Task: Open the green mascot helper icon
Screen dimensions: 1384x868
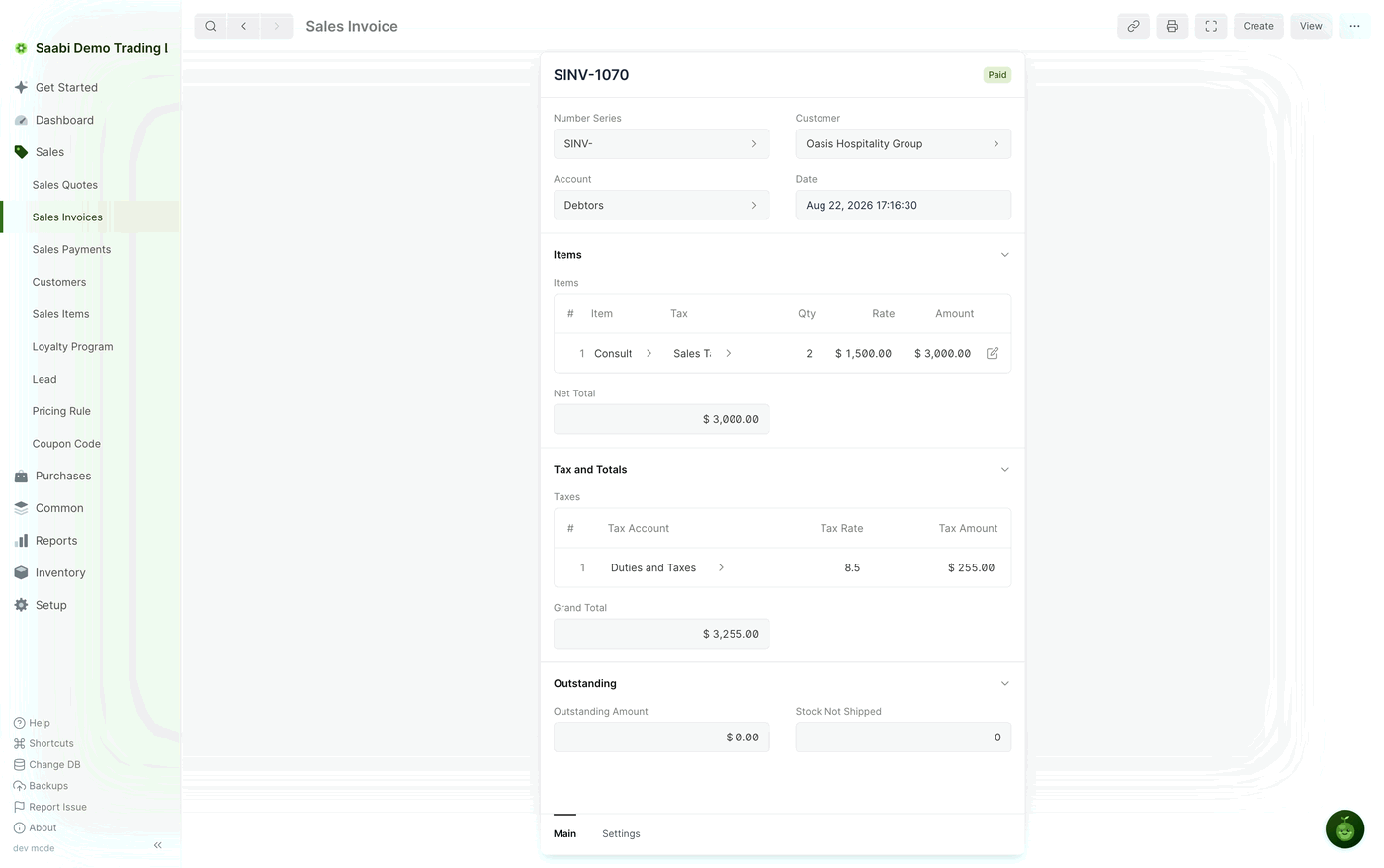Action: [x=1344, y=829]
